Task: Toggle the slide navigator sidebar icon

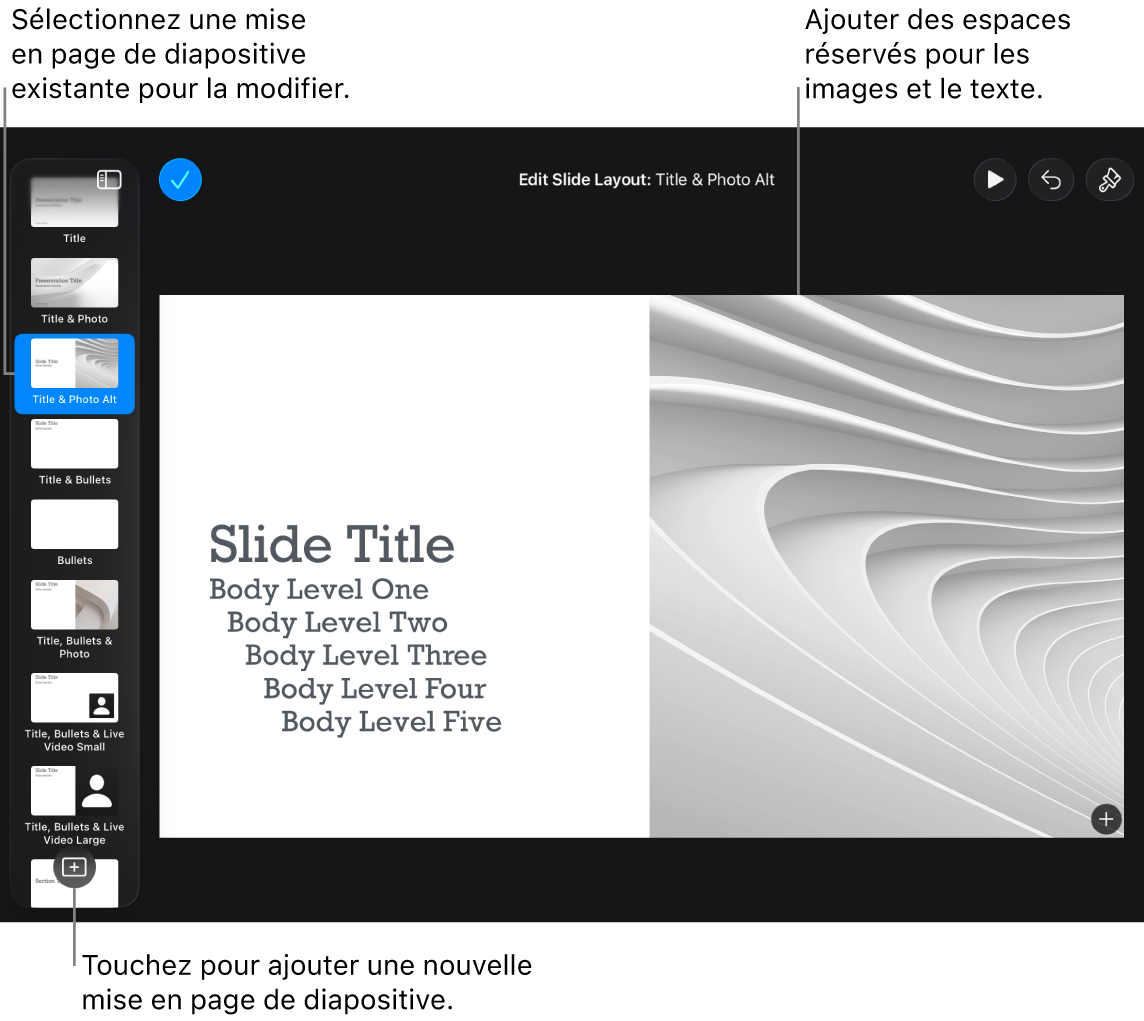Action: point(109,180)
